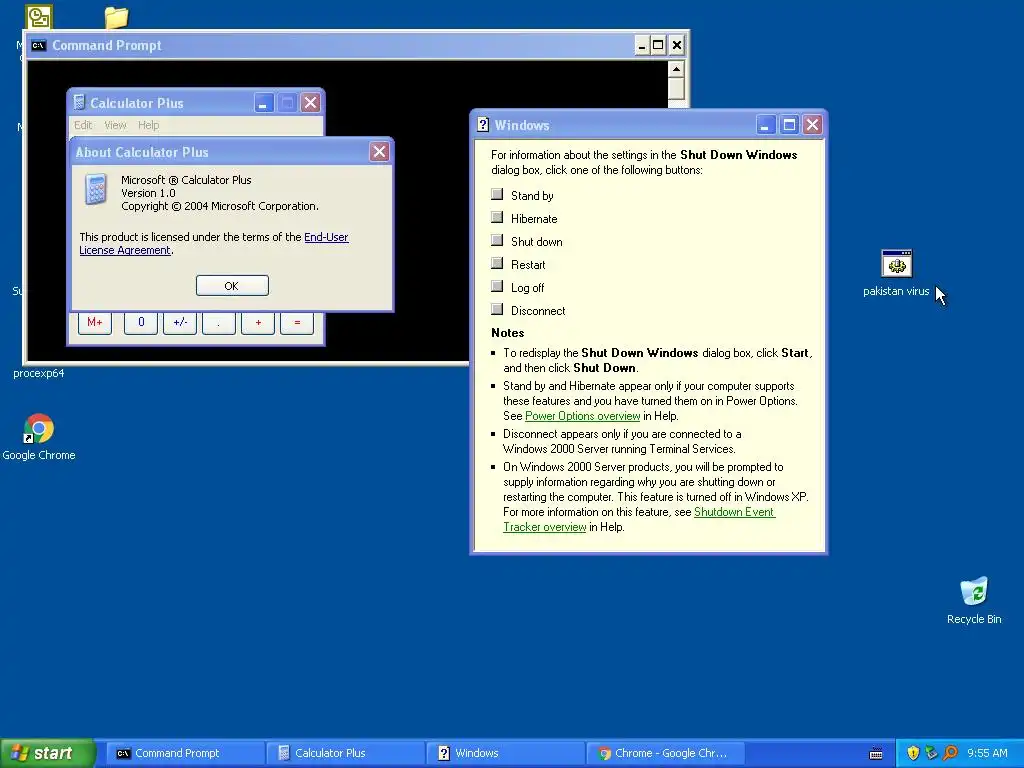Click the network connection tray icon
This screenshot has height=768, width=1024.
[x=931, y=753]
